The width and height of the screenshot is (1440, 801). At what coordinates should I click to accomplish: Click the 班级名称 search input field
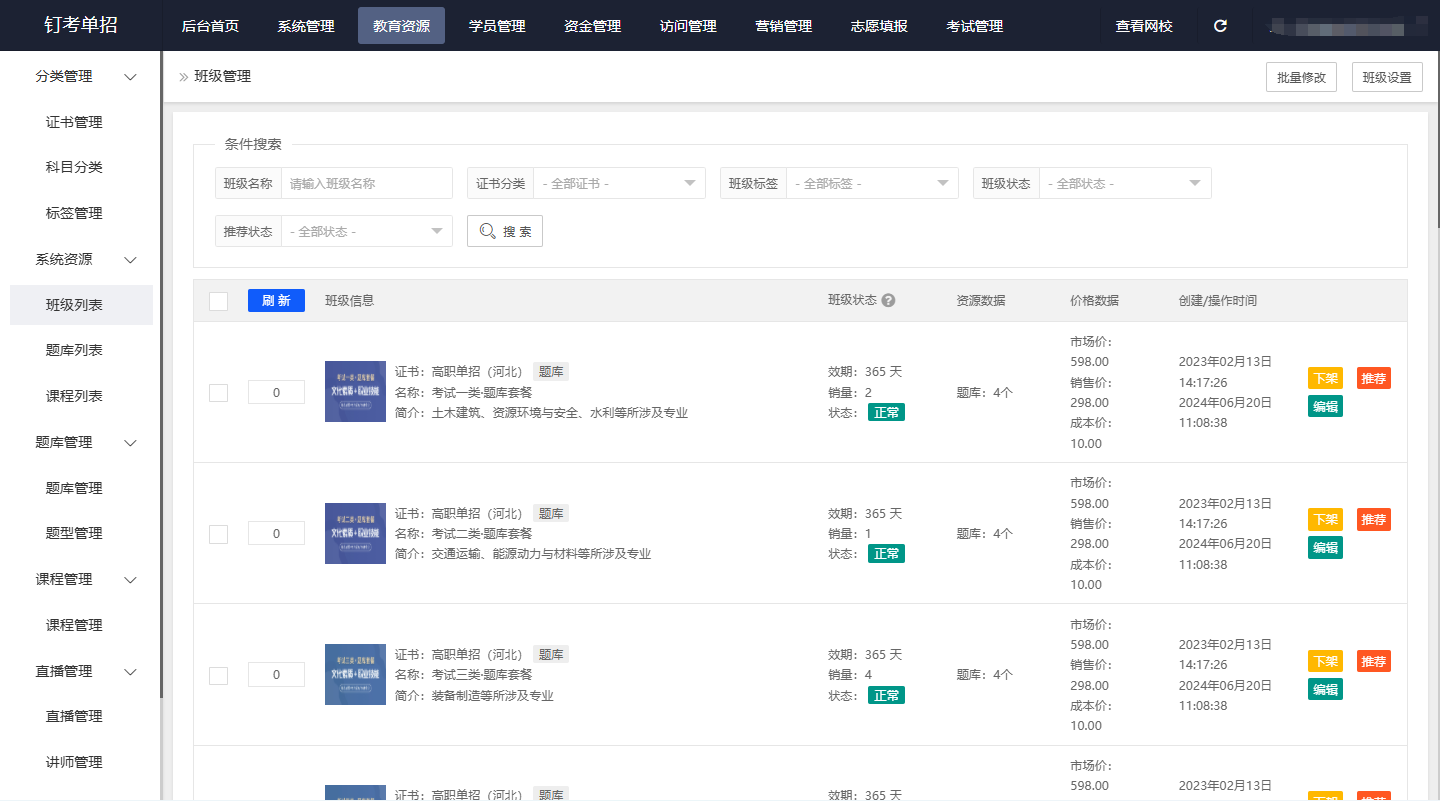(x=366, y=184)
